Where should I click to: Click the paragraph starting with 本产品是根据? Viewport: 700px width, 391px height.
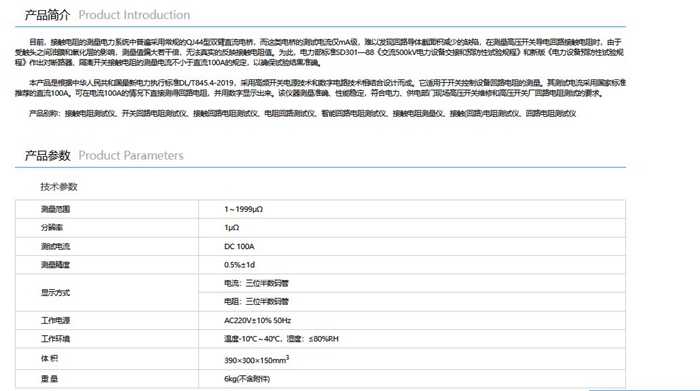320,88
